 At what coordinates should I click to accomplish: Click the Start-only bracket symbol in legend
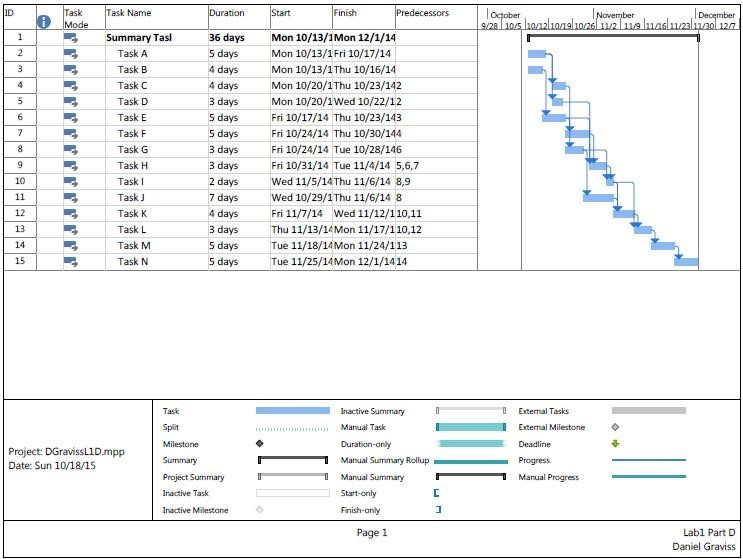436,493
